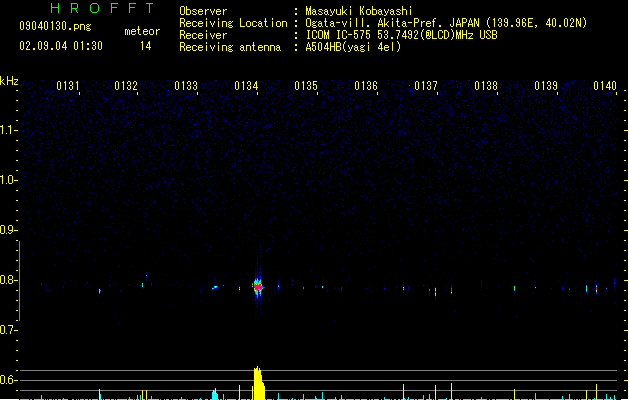Click time marker 0132

126,86
